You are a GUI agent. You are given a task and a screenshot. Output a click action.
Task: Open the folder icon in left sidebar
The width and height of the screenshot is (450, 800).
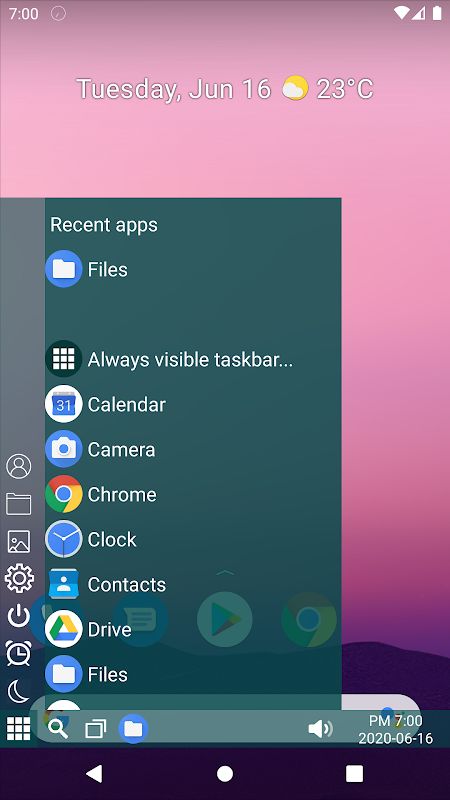tap(19, 504)
